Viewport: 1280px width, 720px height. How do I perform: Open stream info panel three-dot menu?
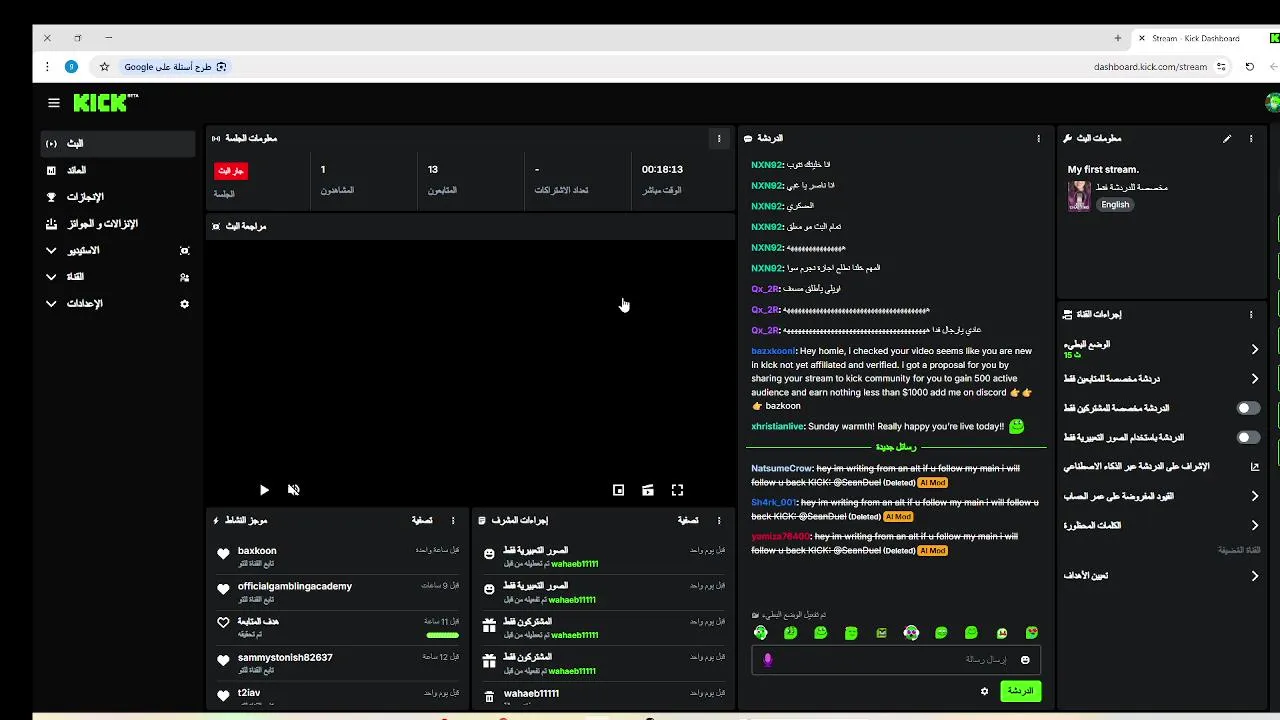[x=1251, y=139]
